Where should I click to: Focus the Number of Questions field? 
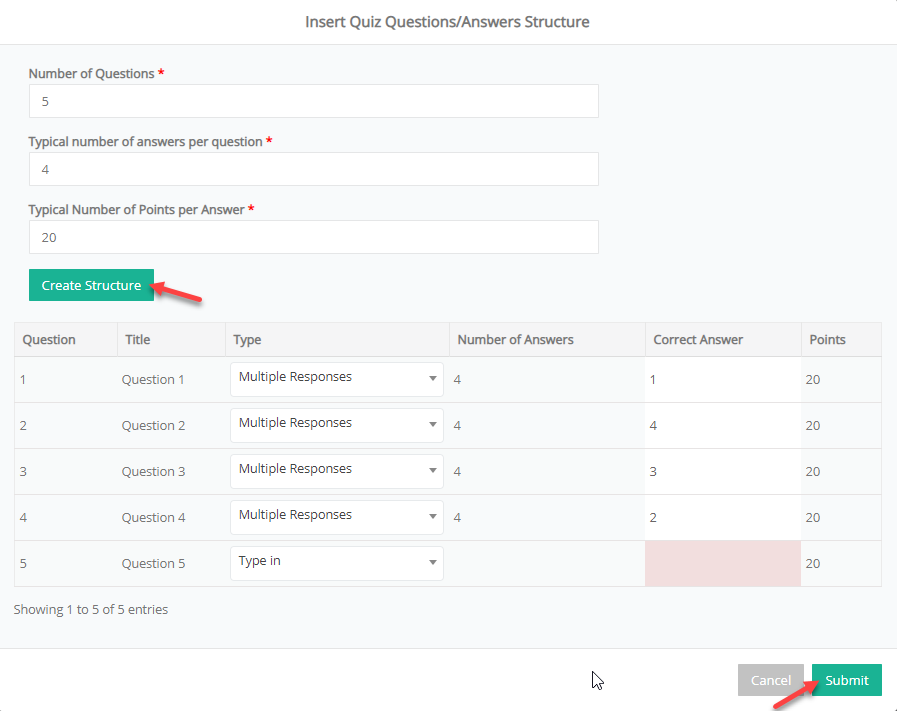[x=313, y=101]
